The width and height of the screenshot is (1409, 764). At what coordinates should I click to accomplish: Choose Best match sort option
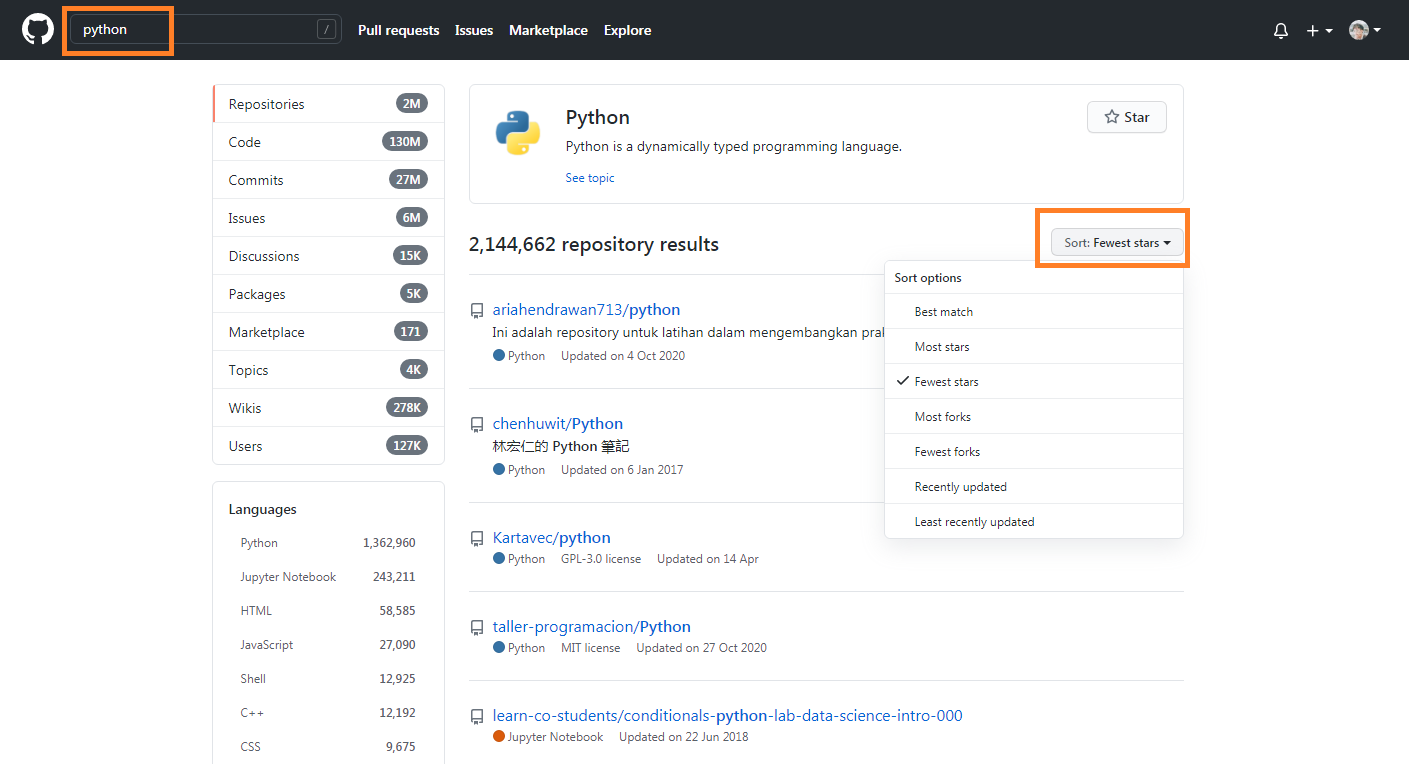coord(1034,312)
